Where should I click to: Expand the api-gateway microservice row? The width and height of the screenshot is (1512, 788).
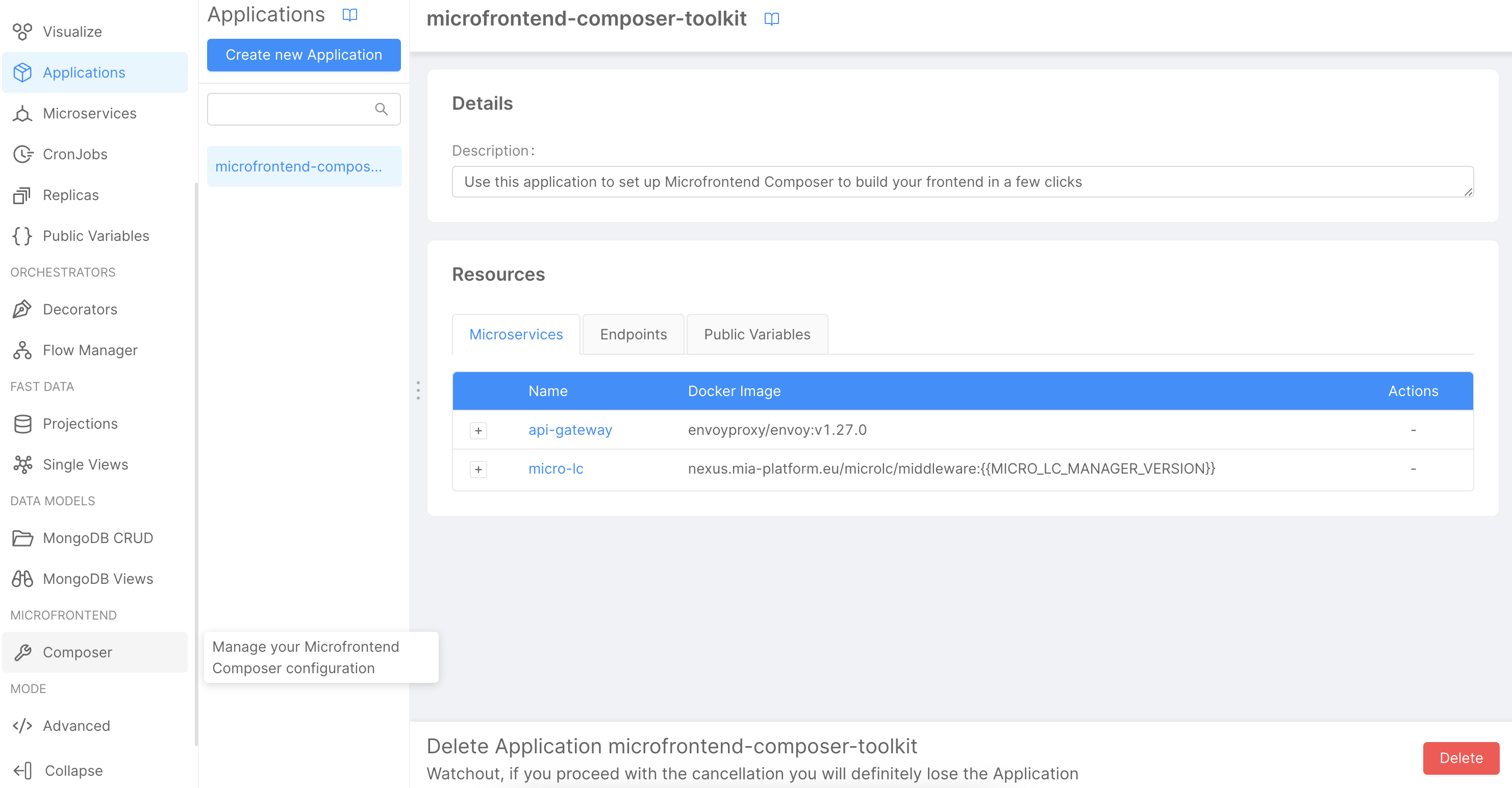[478, 430]
